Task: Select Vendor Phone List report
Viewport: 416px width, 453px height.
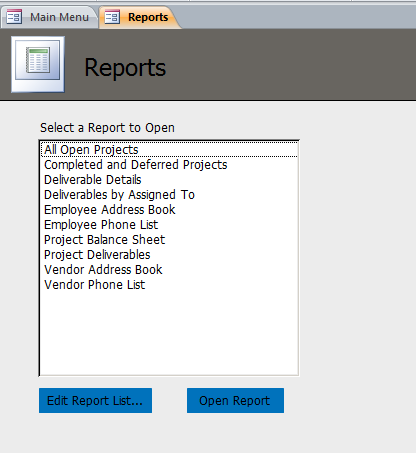Action: click(169, 285)
